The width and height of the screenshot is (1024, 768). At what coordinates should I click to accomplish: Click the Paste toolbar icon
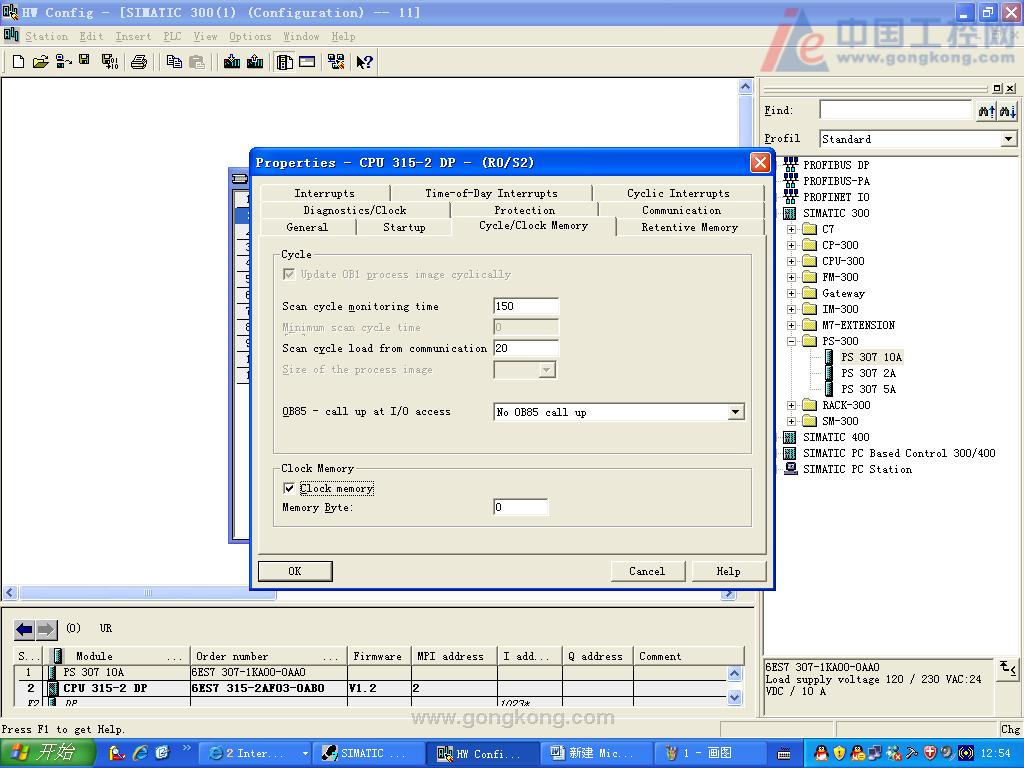197,62
